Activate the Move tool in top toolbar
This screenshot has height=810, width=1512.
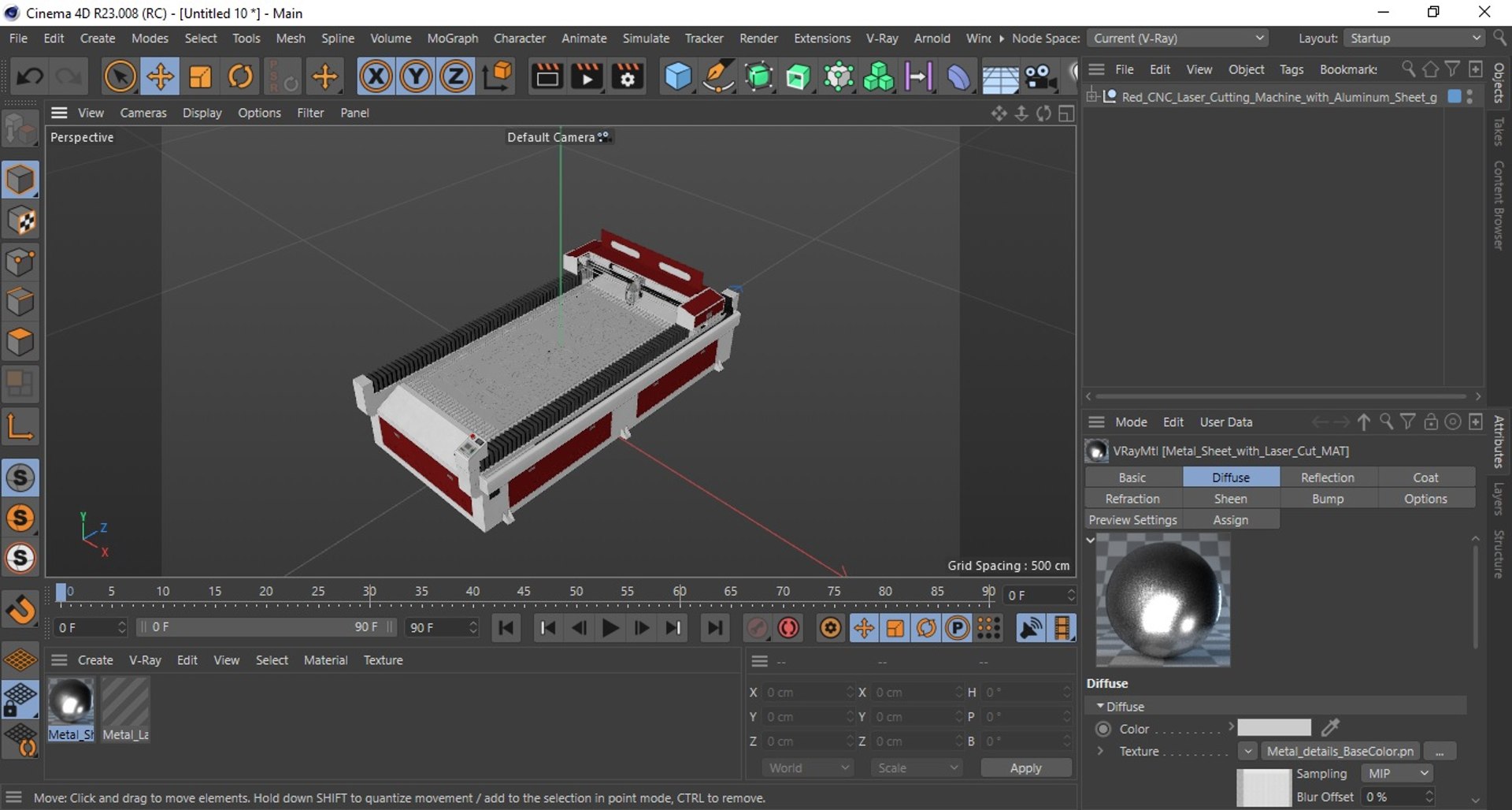click(x=160, y=76)
